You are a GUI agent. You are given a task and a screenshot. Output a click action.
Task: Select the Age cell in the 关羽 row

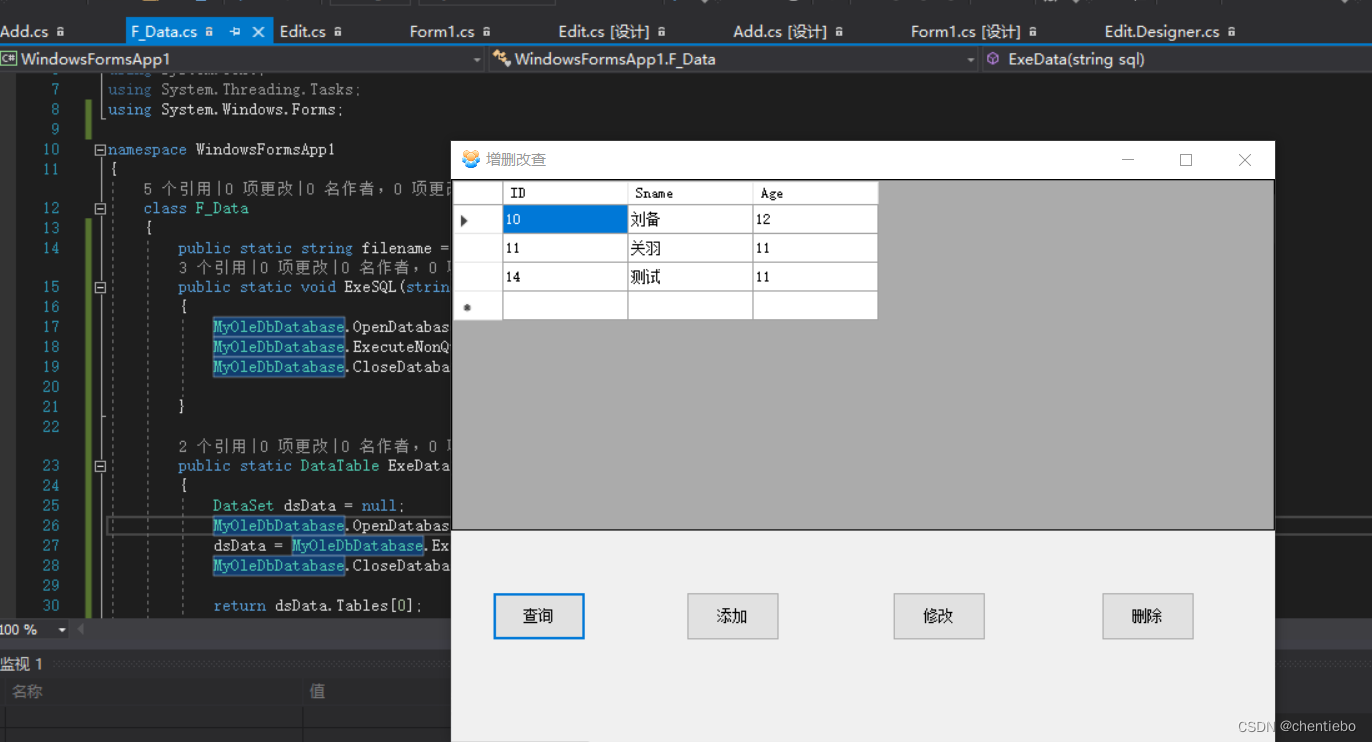pyautogui.click(x=815, y=248)
